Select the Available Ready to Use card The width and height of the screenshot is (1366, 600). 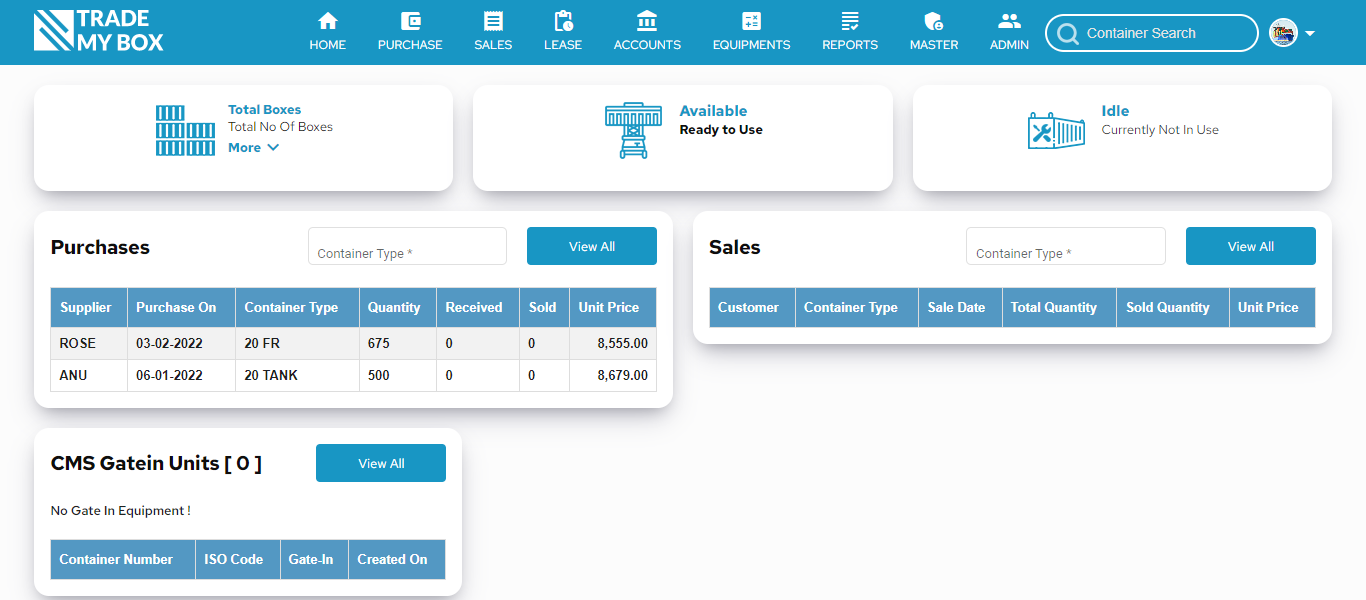pyautogui.click(x=682, y=137)
